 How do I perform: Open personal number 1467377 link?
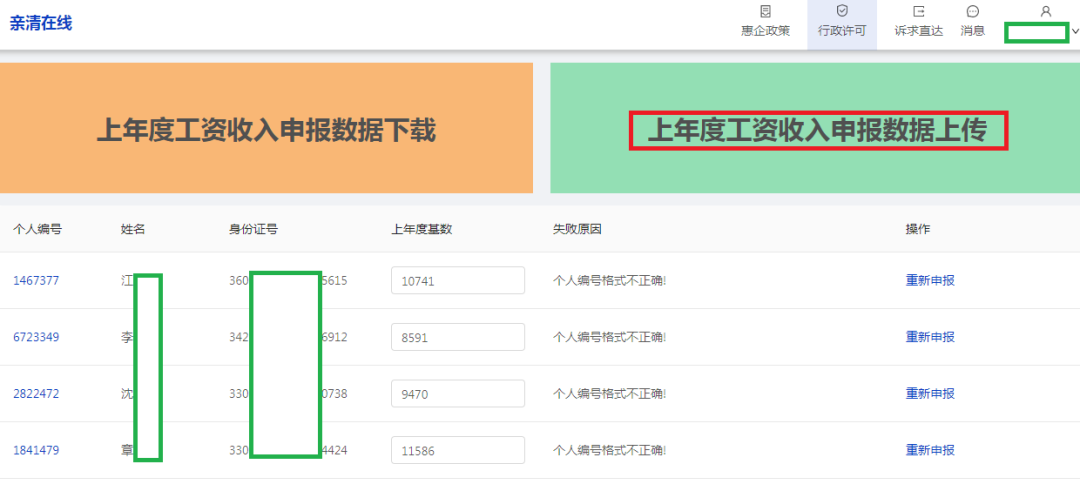coord(36,281)
